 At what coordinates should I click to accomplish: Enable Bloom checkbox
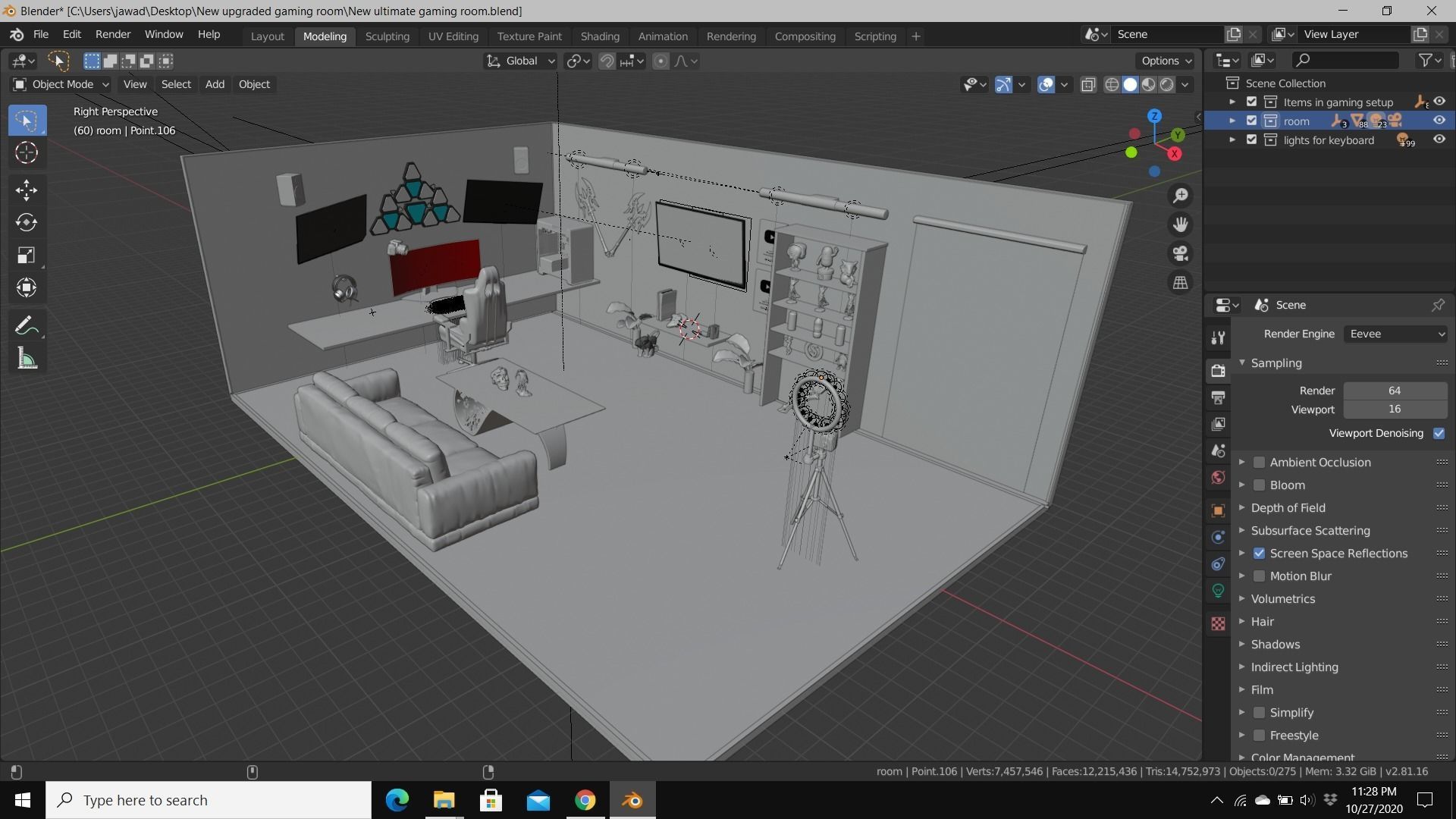(x=1259, y=485)
